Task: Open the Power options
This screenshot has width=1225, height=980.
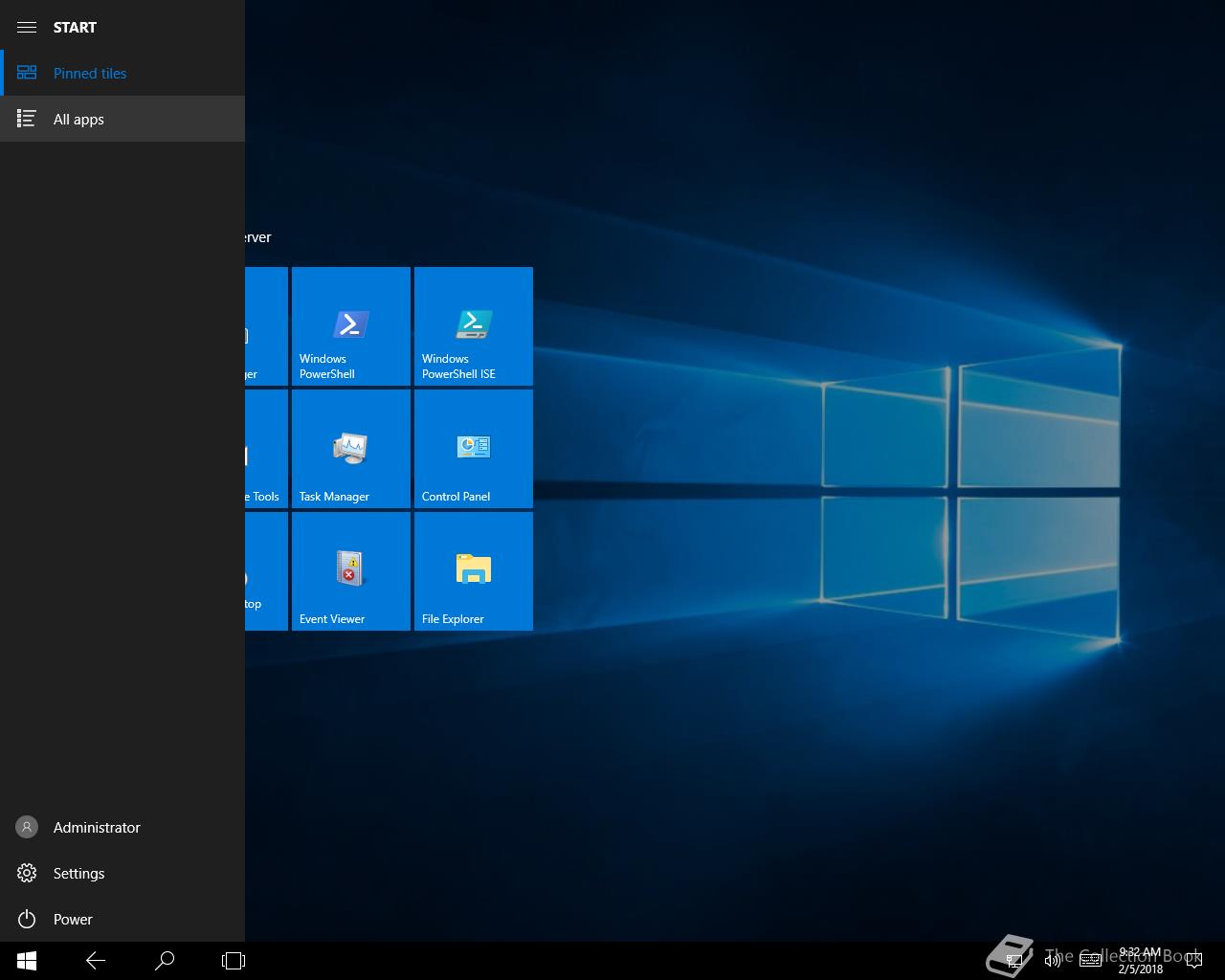Action: tap(122, 919)
